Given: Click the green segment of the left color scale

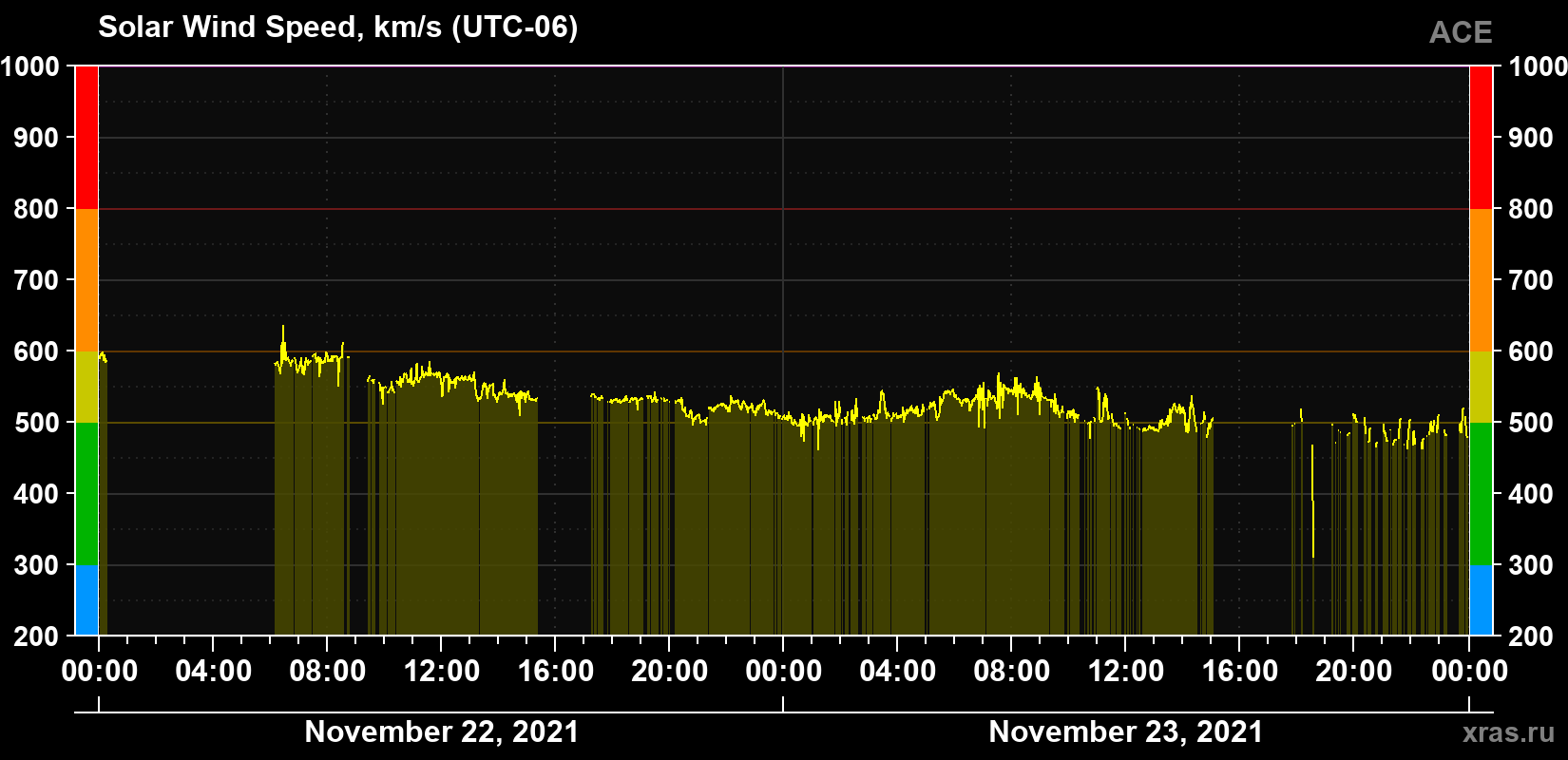Looking at the screenshot, I should pos(86,494).
